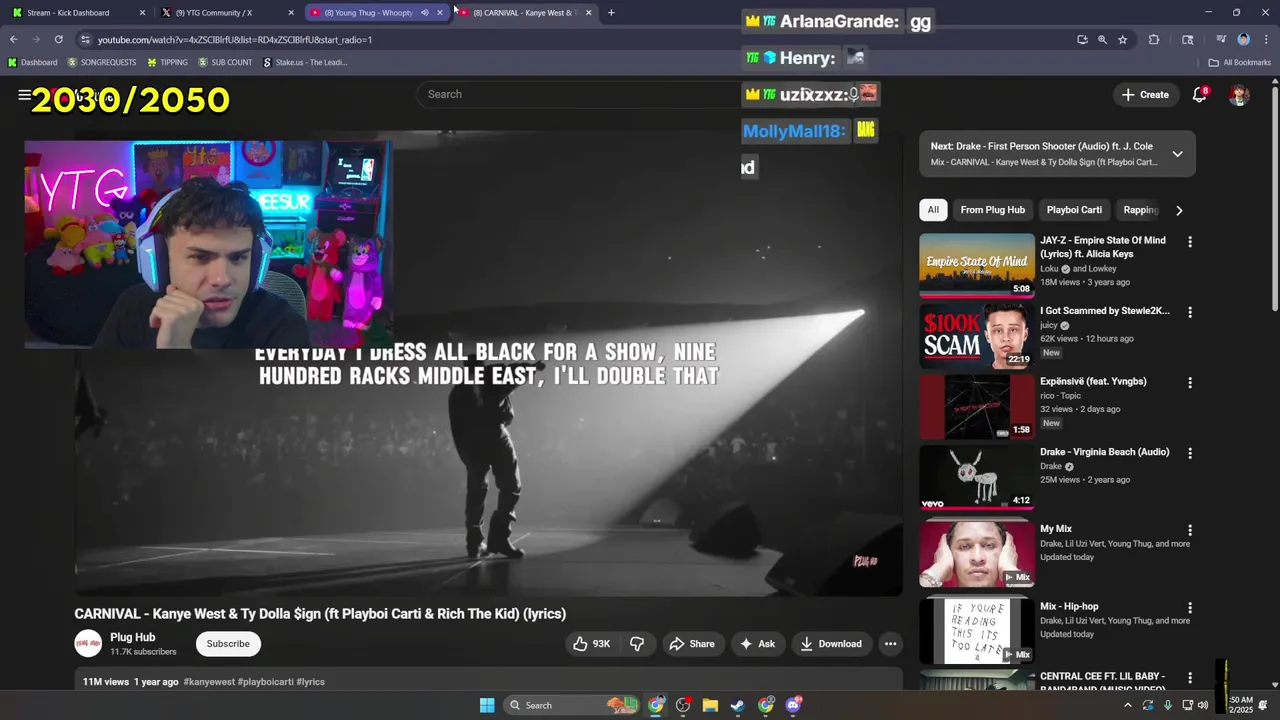Viewport: 1280px width, 720px height.
Task: Open Steam from the taskbar
Action: pyautogui.click(x=737, y=705)
